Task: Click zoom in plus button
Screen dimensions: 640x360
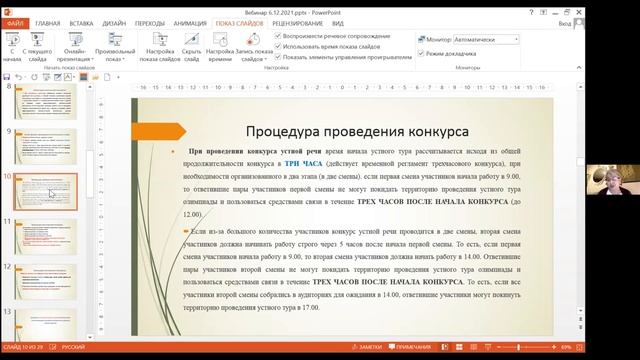Action: (x=554, y=347)
